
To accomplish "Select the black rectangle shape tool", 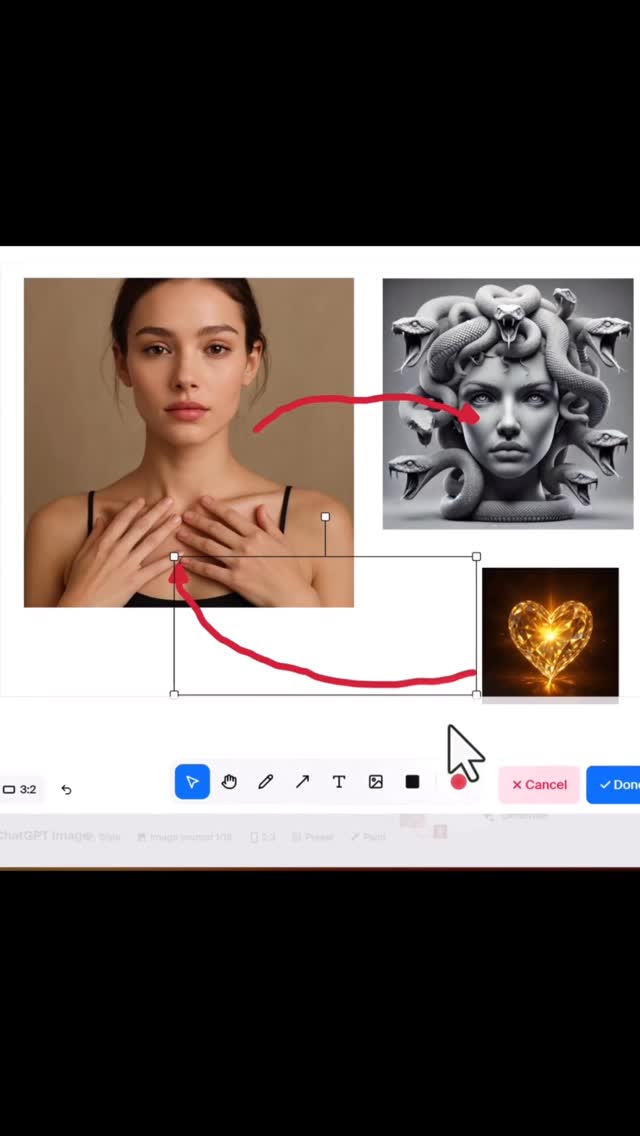I will pyautogui.click(x=412, y=782).
